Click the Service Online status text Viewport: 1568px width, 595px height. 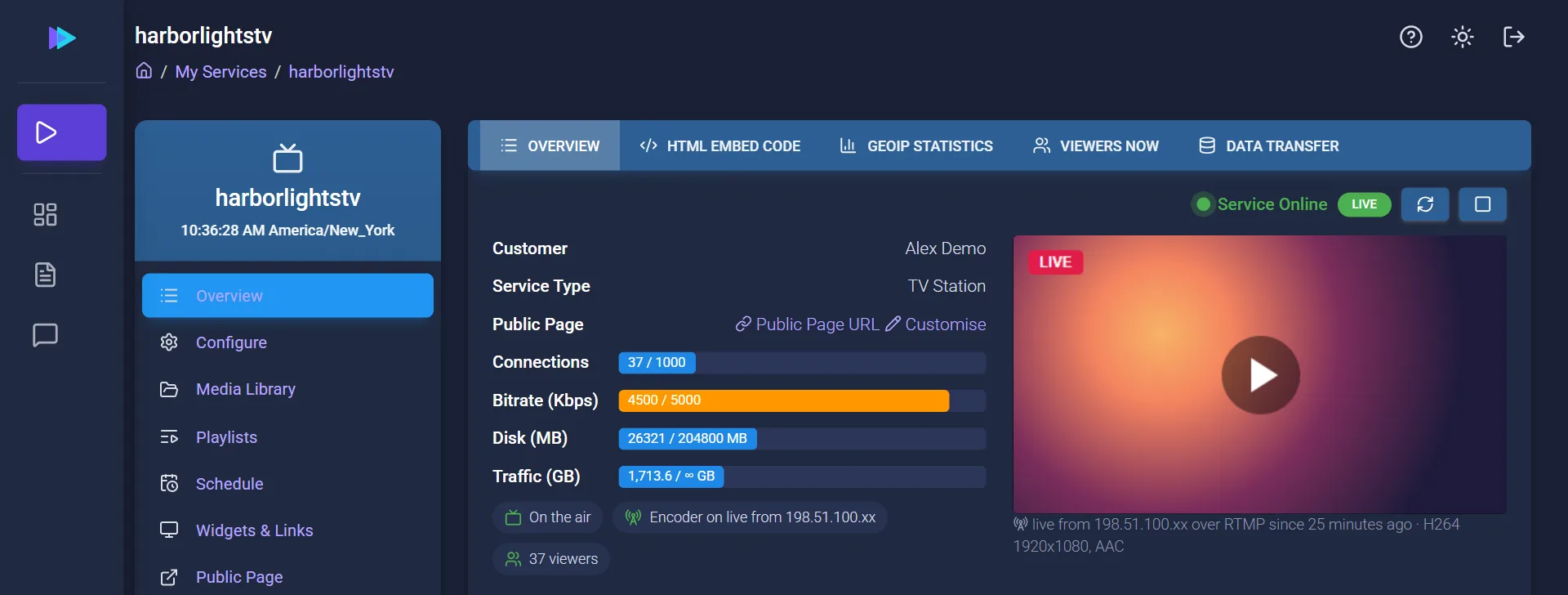(x=1272, y=204)
